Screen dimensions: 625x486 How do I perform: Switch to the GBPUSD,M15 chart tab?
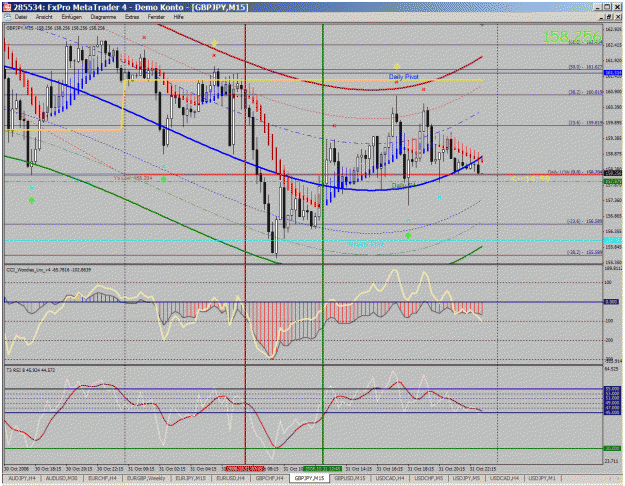click(350, 478)
